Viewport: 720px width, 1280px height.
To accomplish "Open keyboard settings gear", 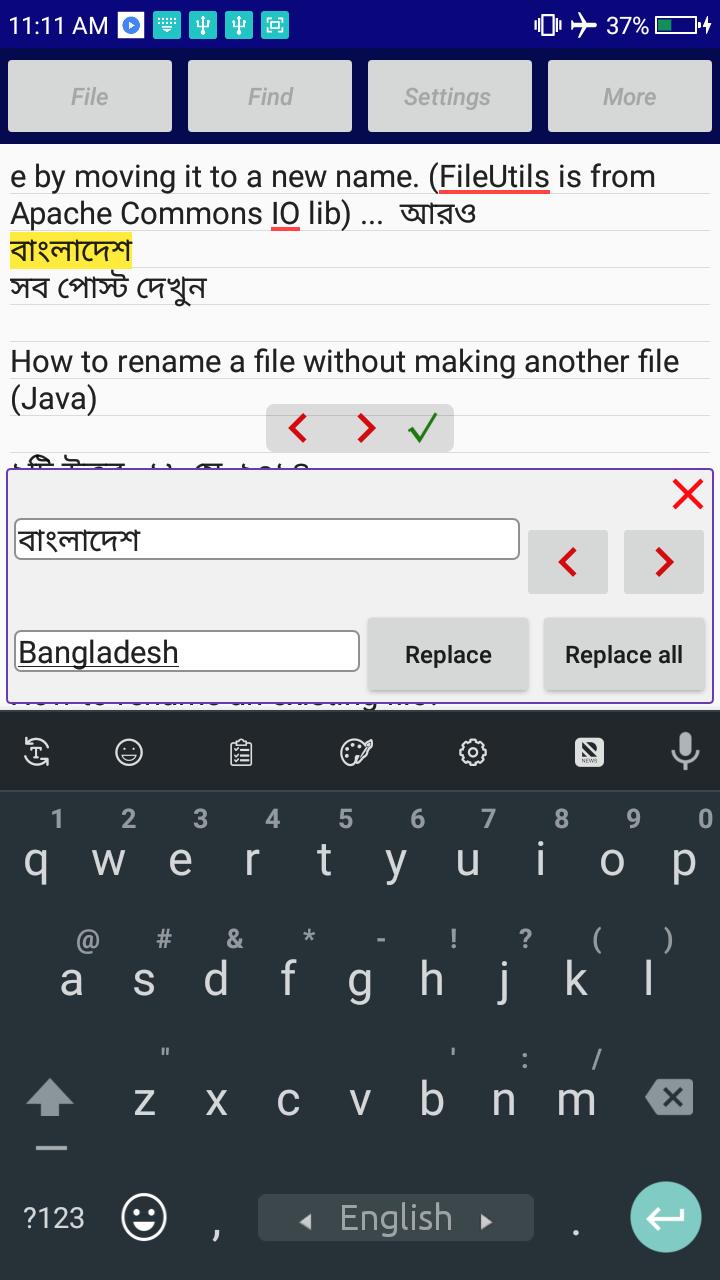I will (473, 752).
